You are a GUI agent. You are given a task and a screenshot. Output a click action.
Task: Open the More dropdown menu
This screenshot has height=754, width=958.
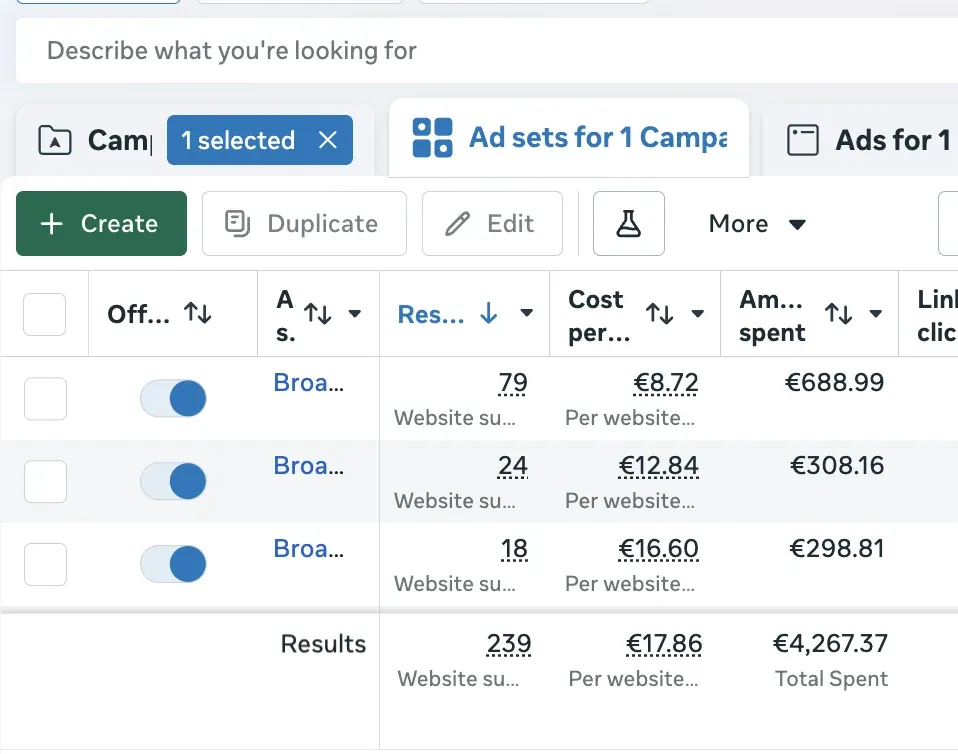point(757,224)
